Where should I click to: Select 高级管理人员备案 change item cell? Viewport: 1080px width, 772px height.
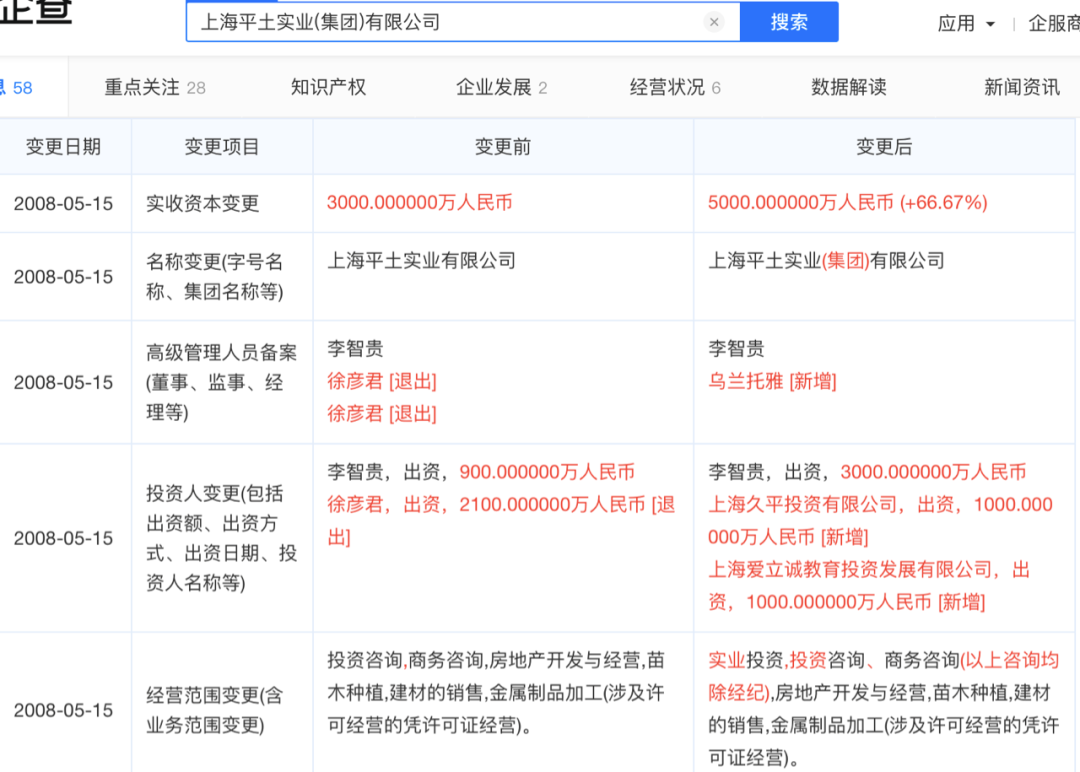coord(222,382)
